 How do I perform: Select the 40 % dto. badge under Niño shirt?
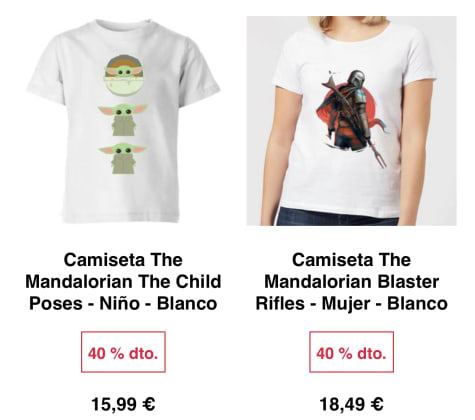[x=123, y=352]
